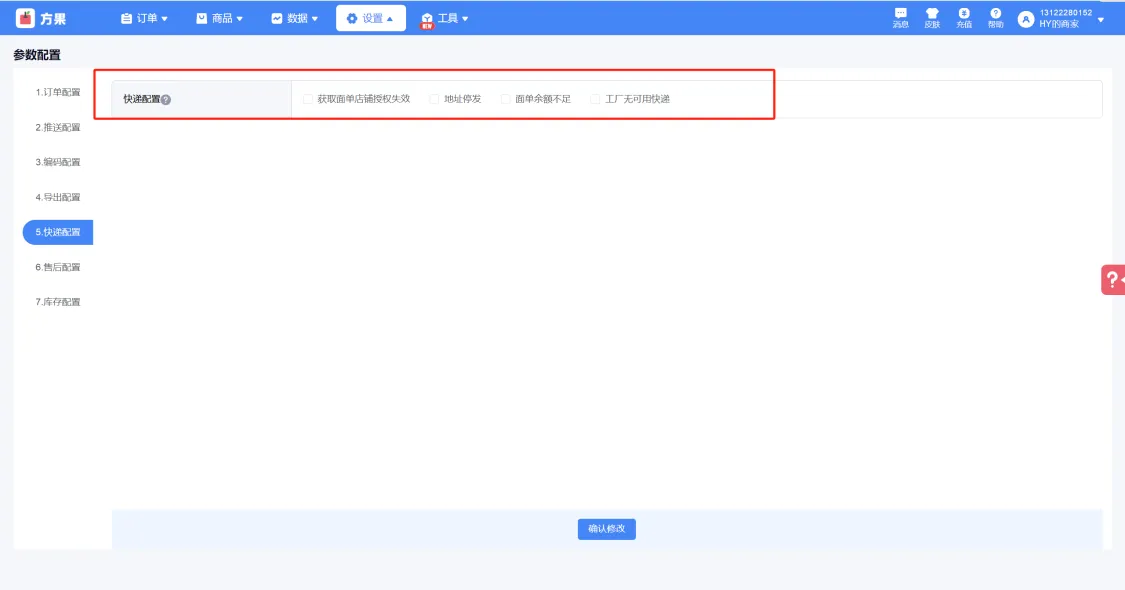1125x590 pixels.
Task: Toggle the 地址停发 checkbox
Action: [x=434, y=99]
